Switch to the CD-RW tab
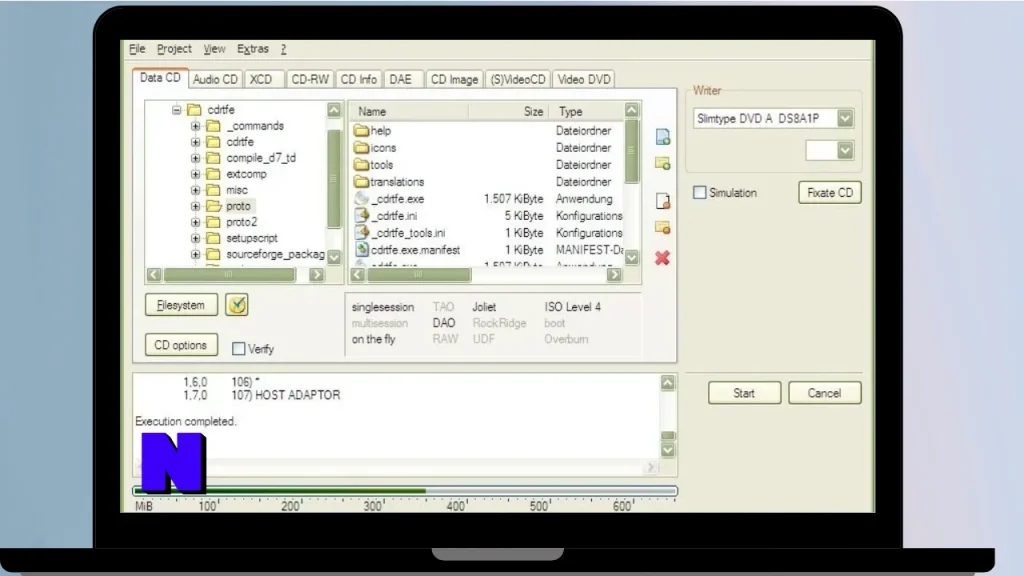The image size is (1024, 576). coord(310,79)
